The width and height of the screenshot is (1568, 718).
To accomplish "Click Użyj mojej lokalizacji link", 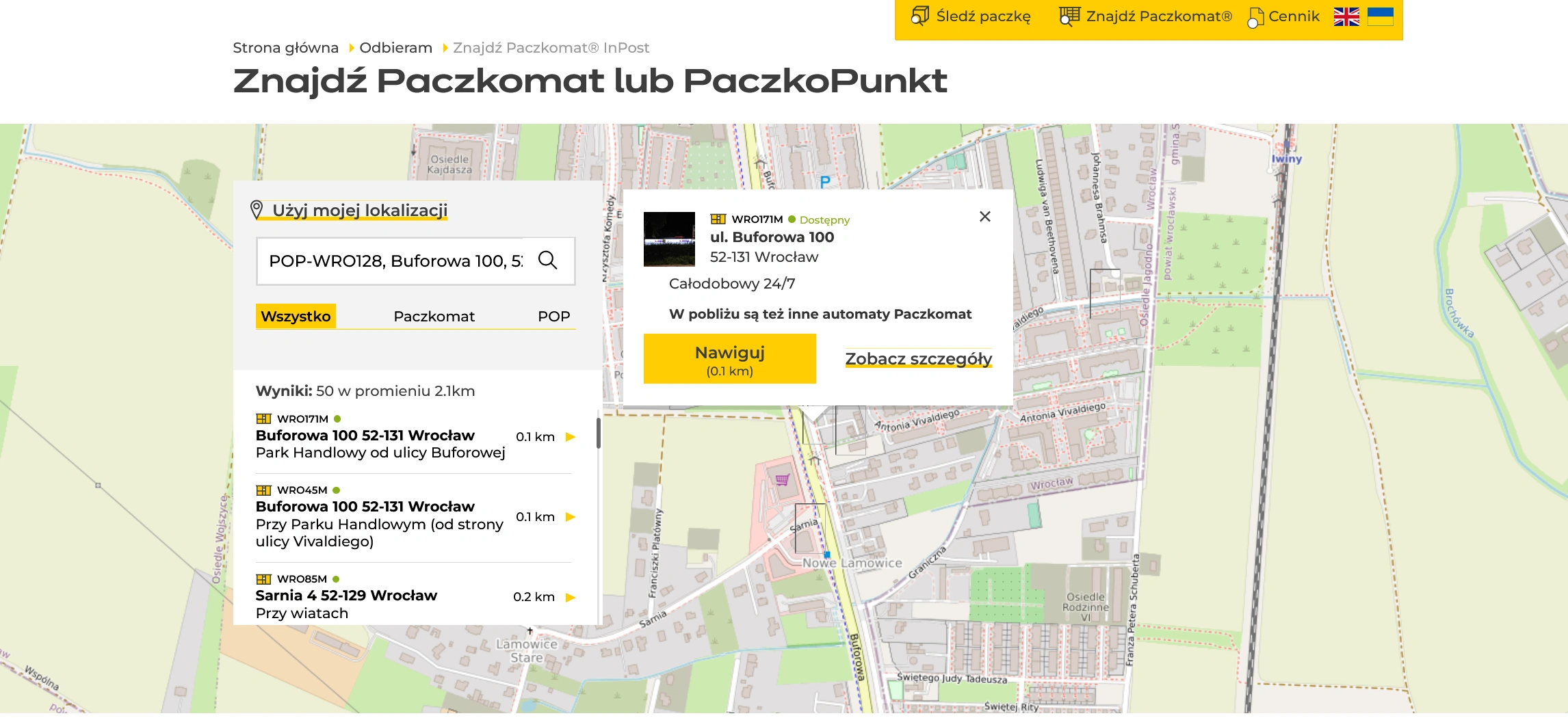I will (360, 210).
